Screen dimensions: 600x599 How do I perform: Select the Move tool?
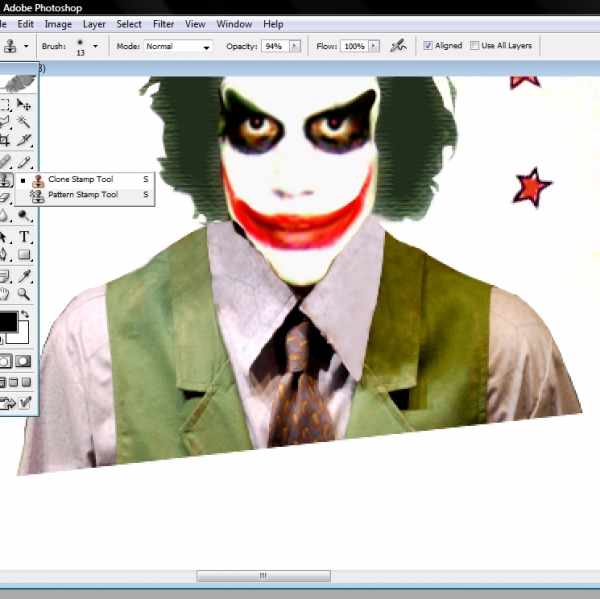[x=24, y=104]
